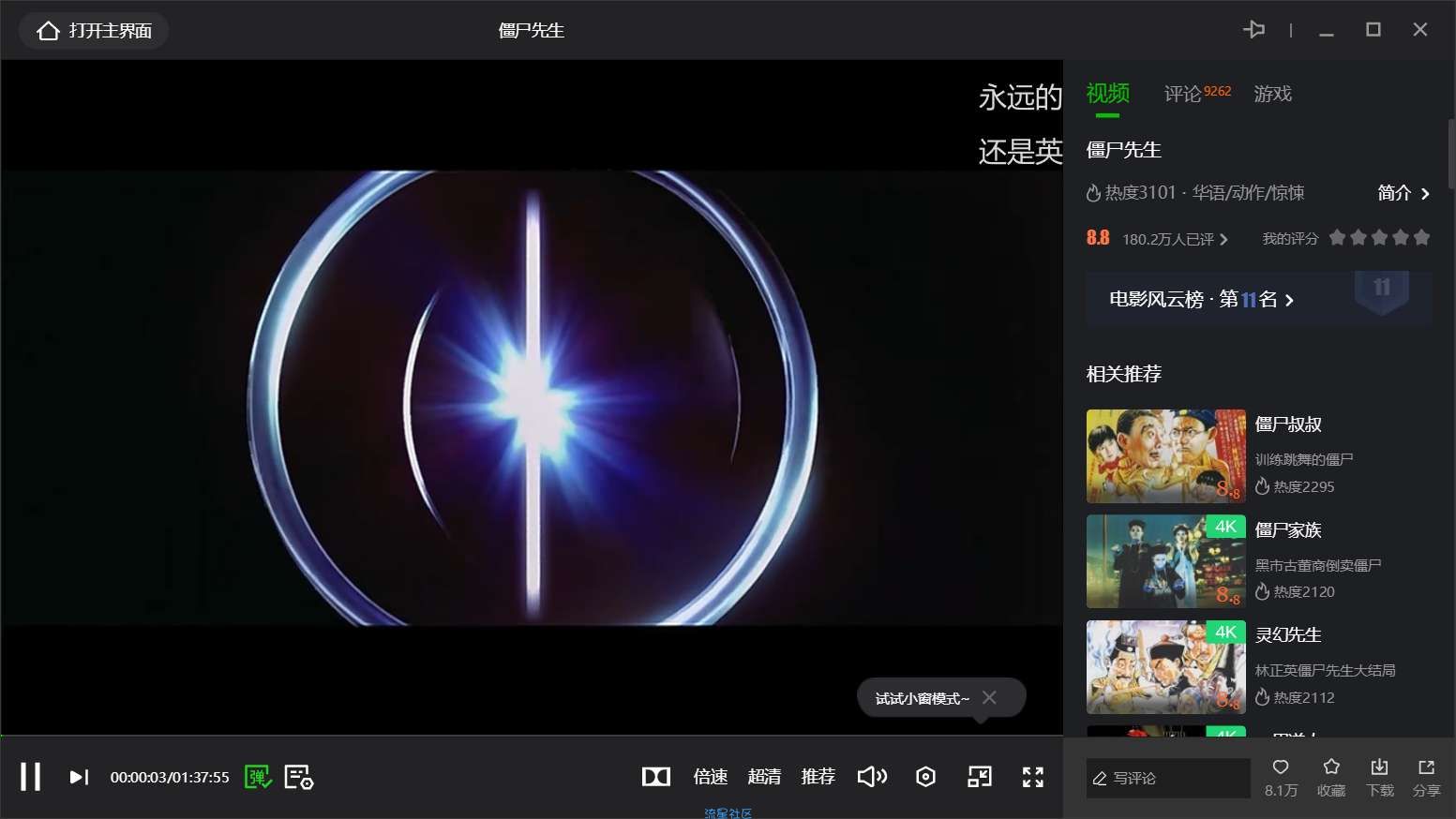Add to favorites 收藏 star icon
1456x819 pixels.
1331,767
